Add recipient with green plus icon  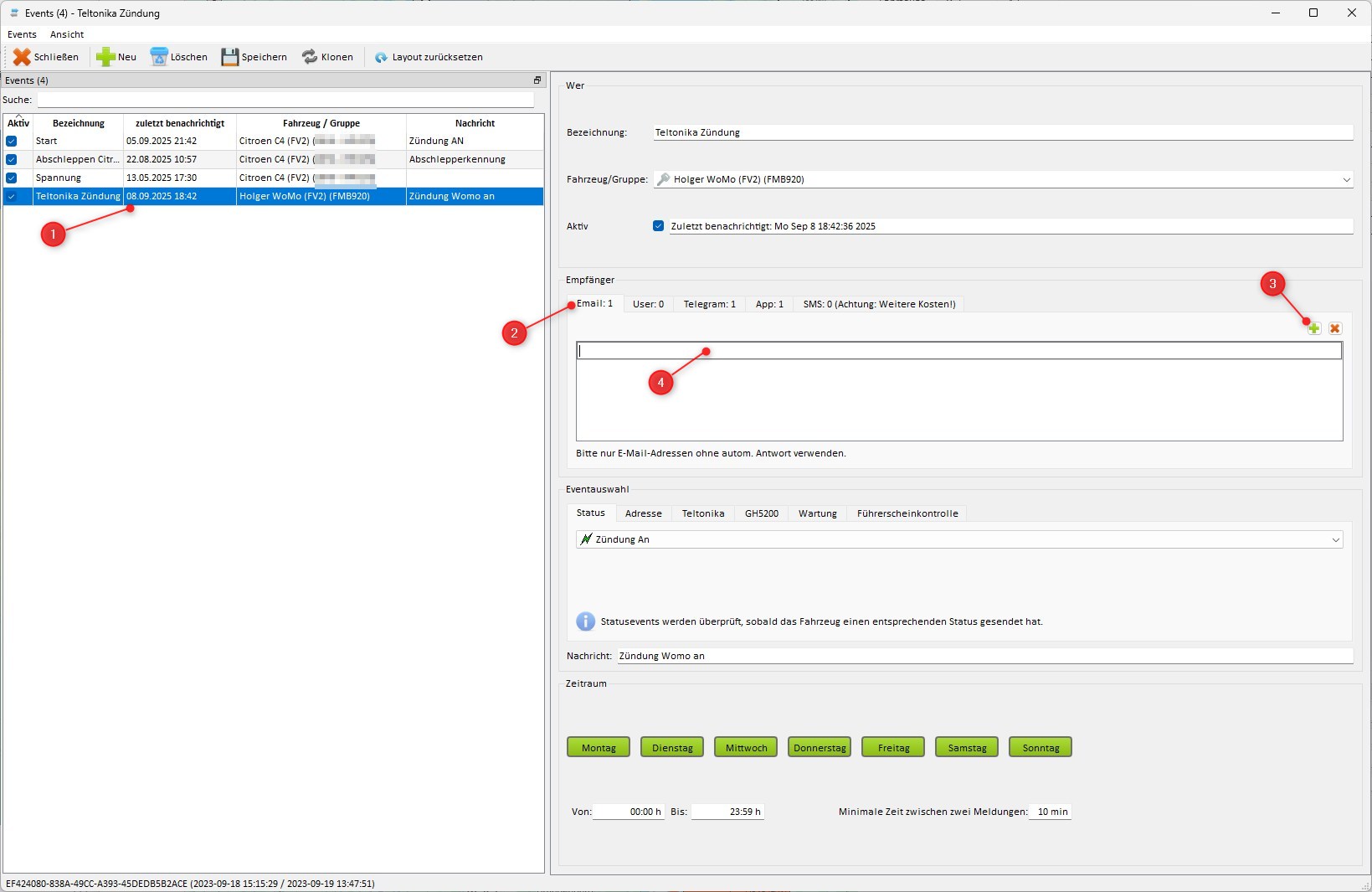click(x=1314, y=328)
